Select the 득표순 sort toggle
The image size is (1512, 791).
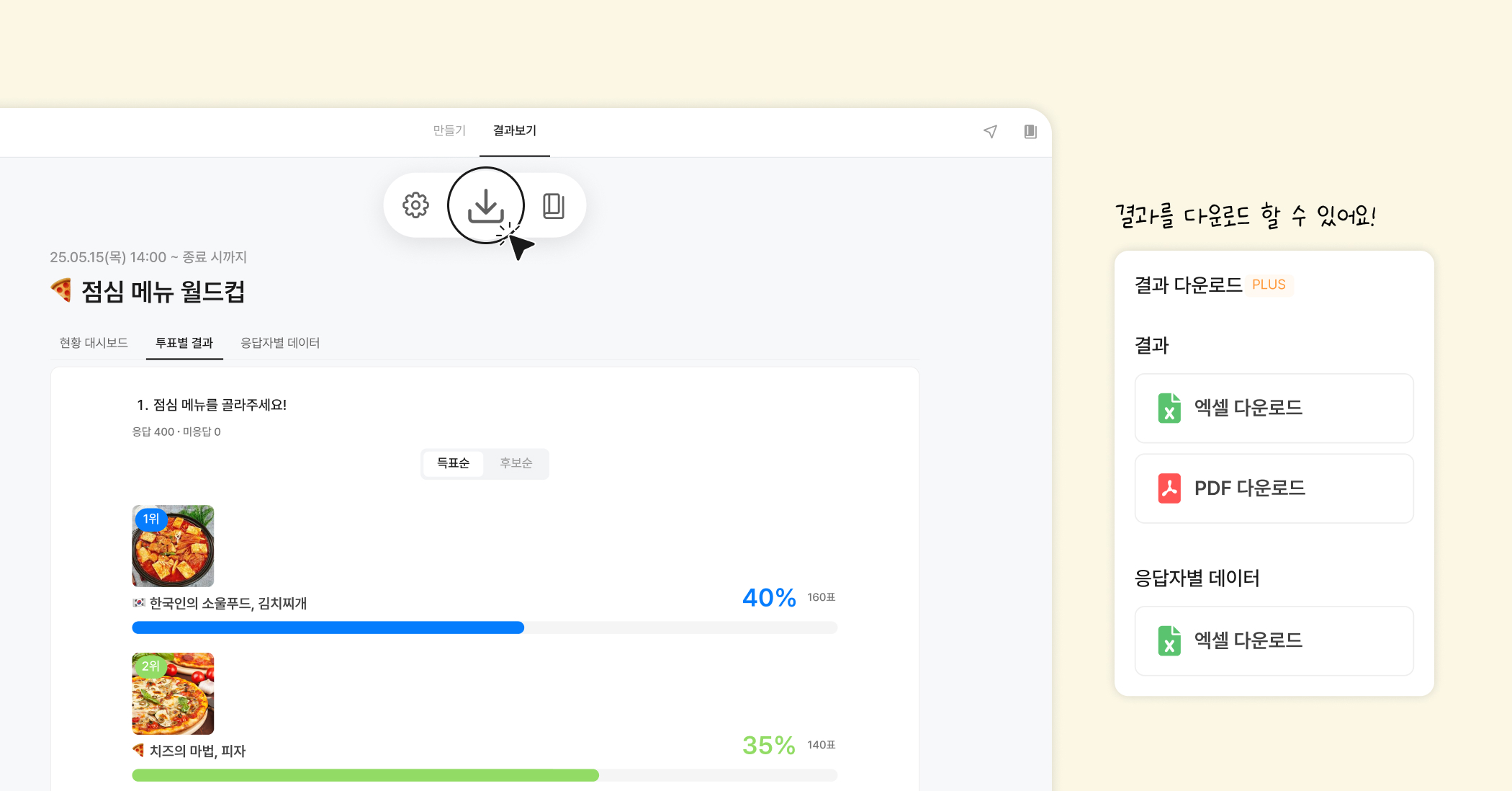pos(453,463)
